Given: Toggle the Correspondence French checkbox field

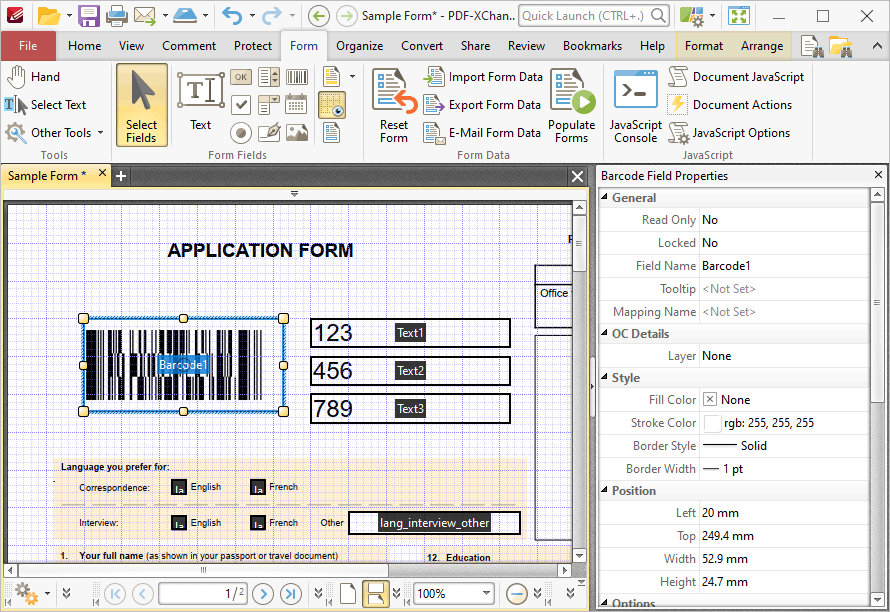Looking at the screenshot, I should [258, 487].
